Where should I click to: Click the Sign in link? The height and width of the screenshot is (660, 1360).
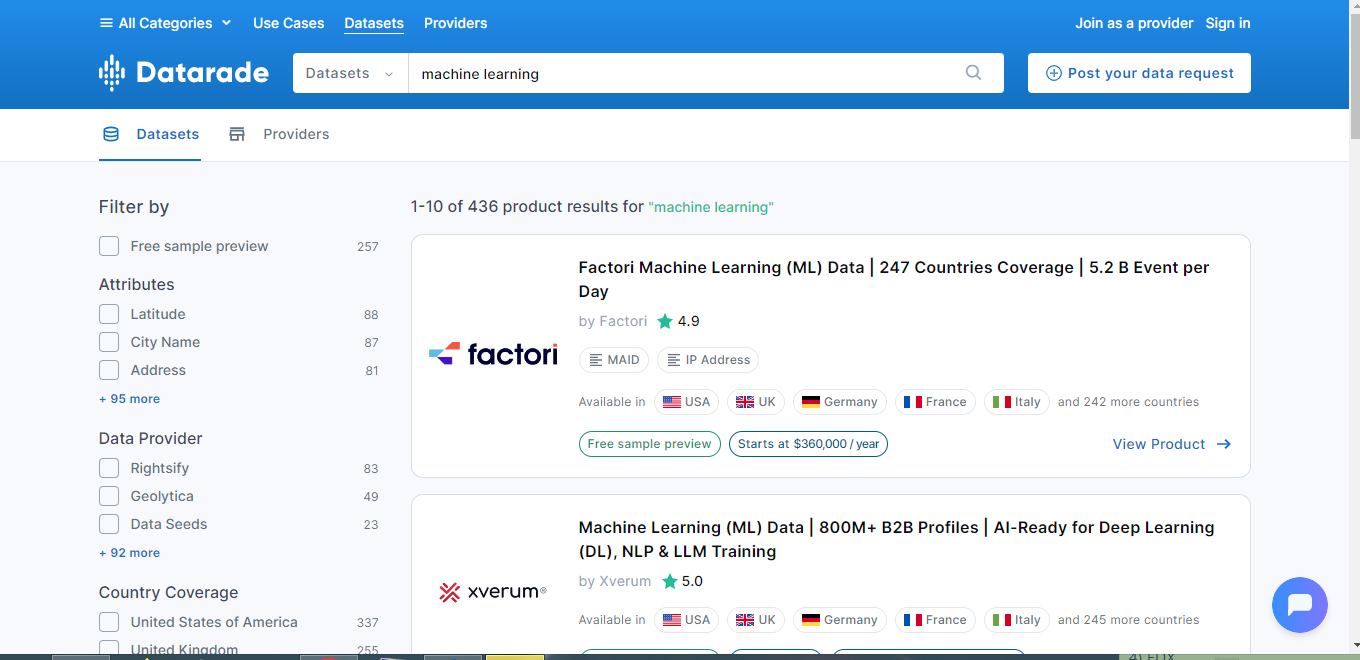[1227, 22]
